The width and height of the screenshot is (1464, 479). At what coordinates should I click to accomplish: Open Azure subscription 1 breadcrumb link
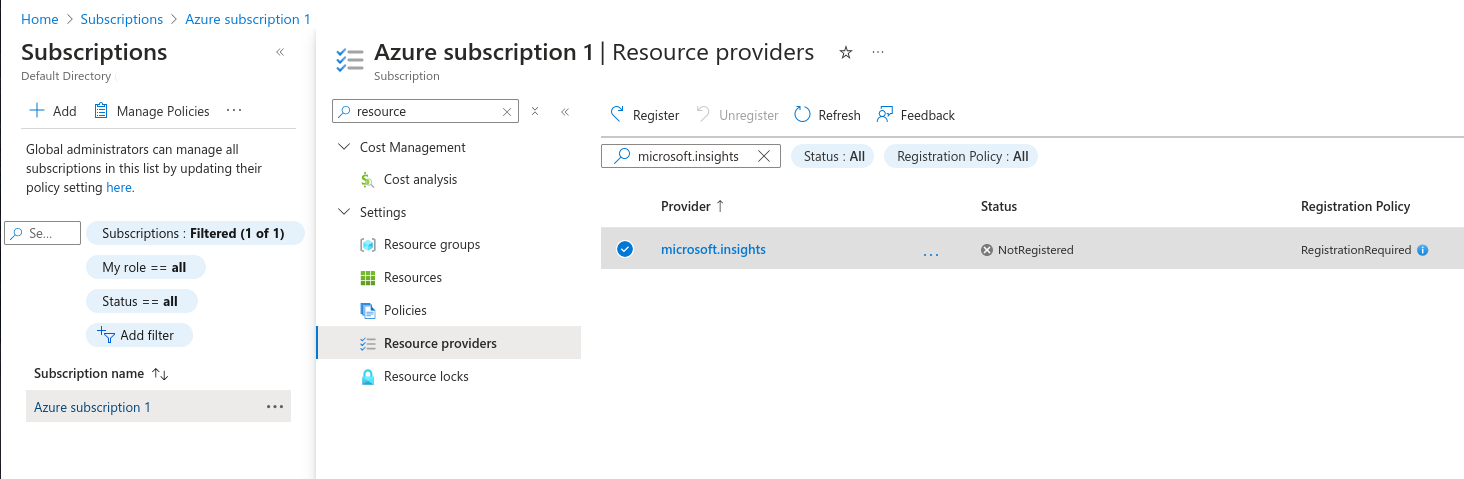(x=248, y=19)
